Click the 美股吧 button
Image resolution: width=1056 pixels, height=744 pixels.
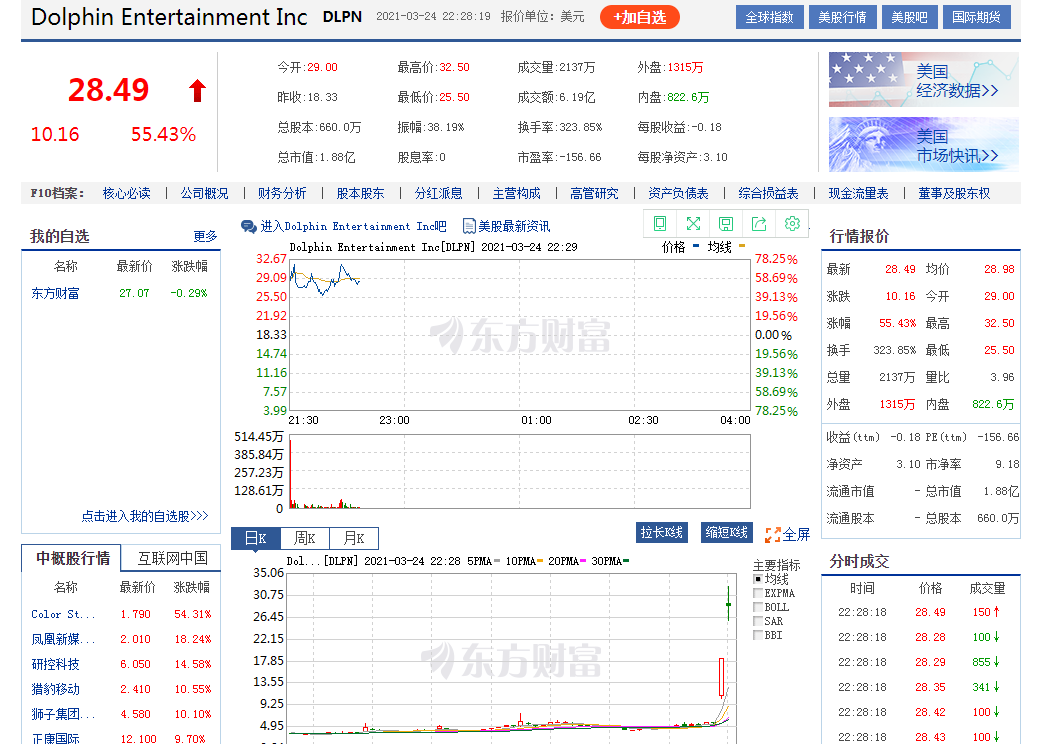click(x=909, y=18)
